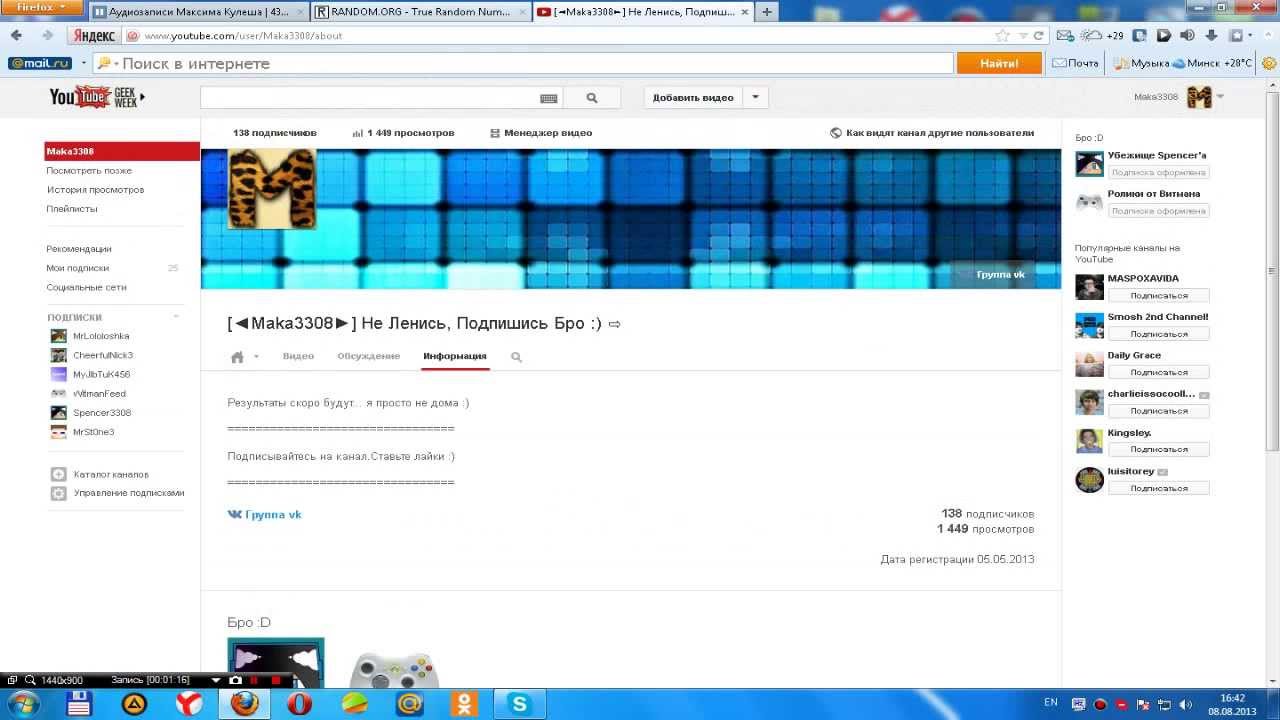The width and height of the screenshot is (1280, 720).
Task: Click the channel search magnifier icon
Action: [516, 357]
